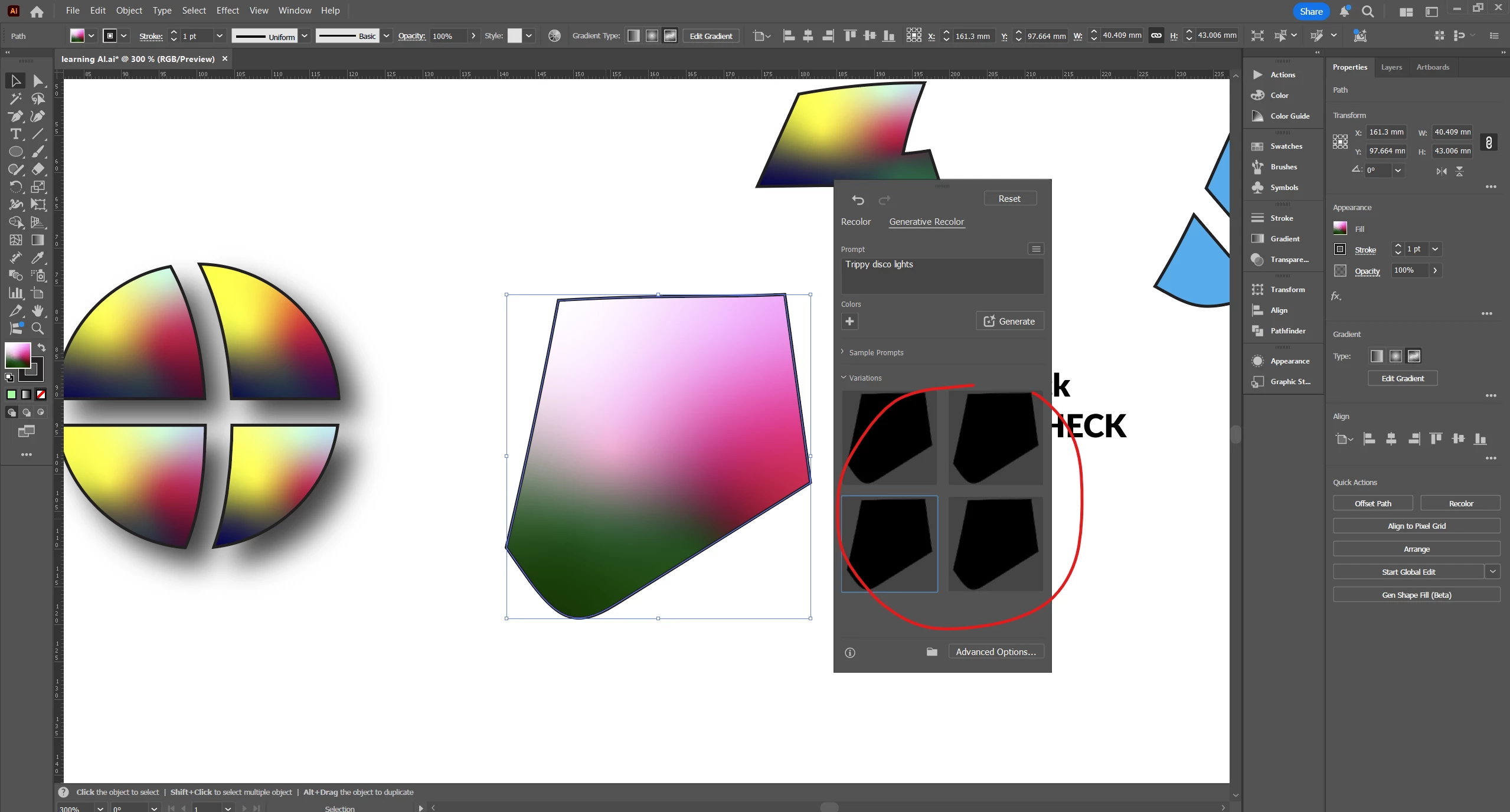
Task: Open the Pathfinder panel icon
Action: coord(1258,331)
